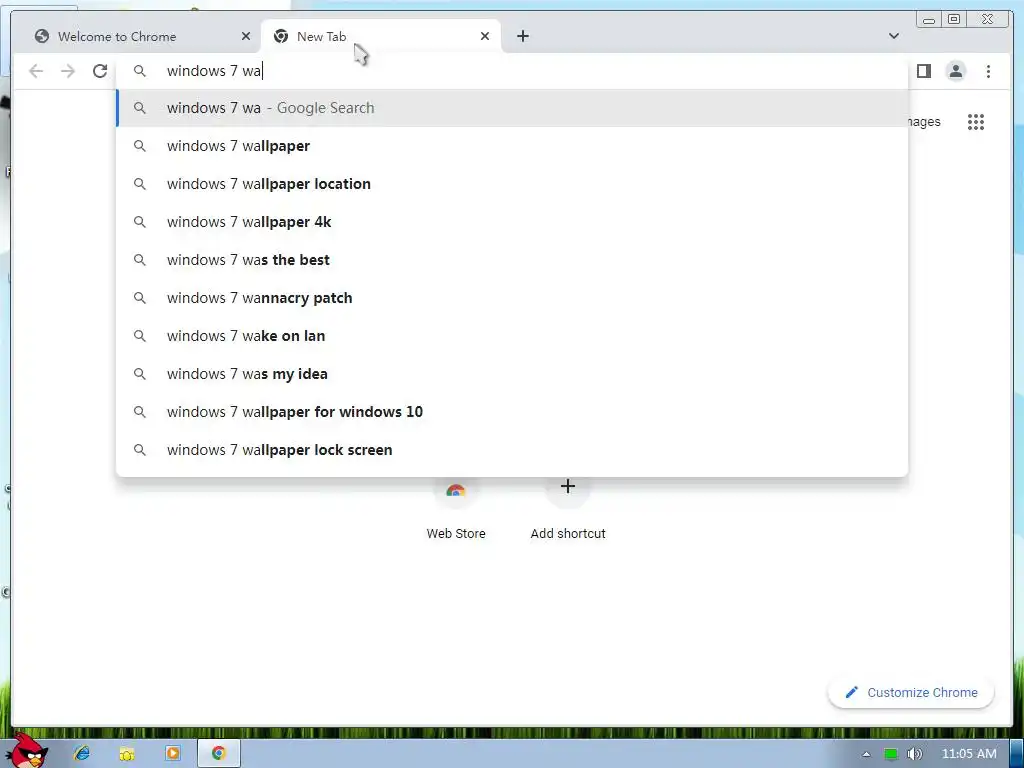Select 'windows 7 wallpaper lock screen' suggestion
Viewport: 1024px width, 768px height.
(x=512, y=449)
